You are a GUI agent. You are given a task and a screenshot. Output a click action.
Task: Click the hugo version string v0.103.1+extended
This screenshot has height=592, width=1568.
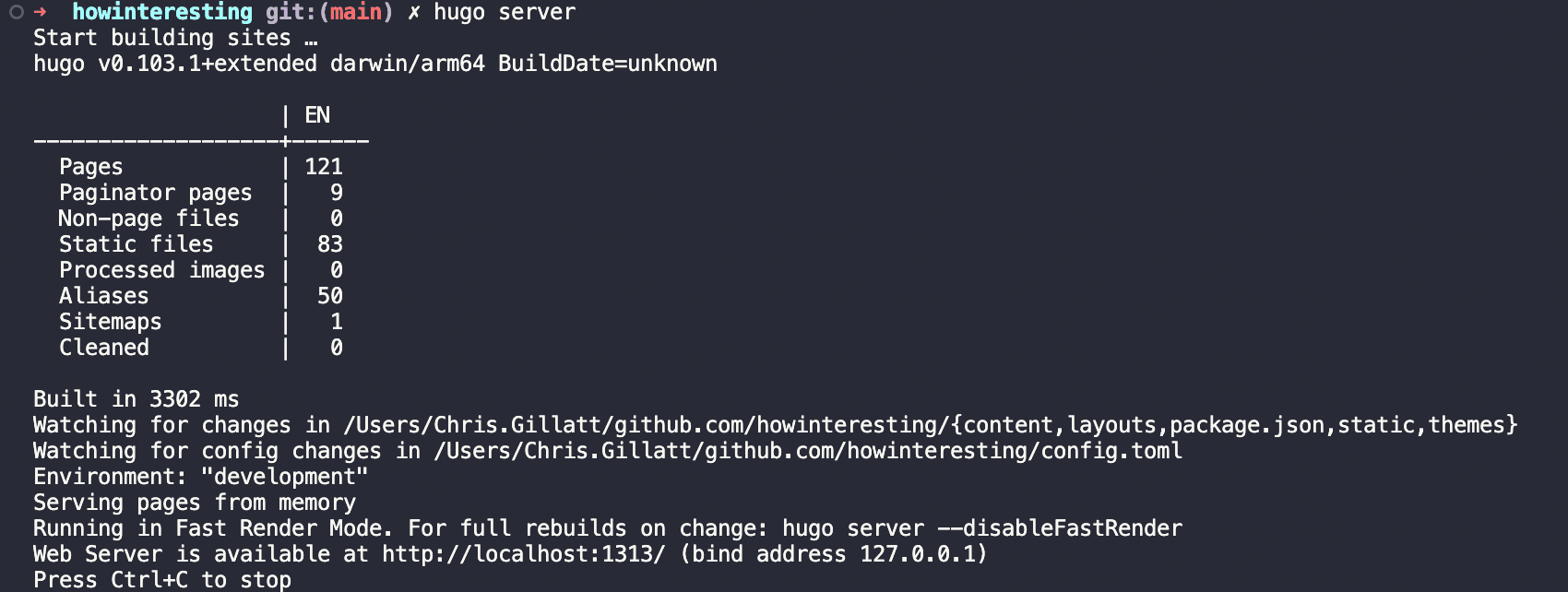pos(207,64)
